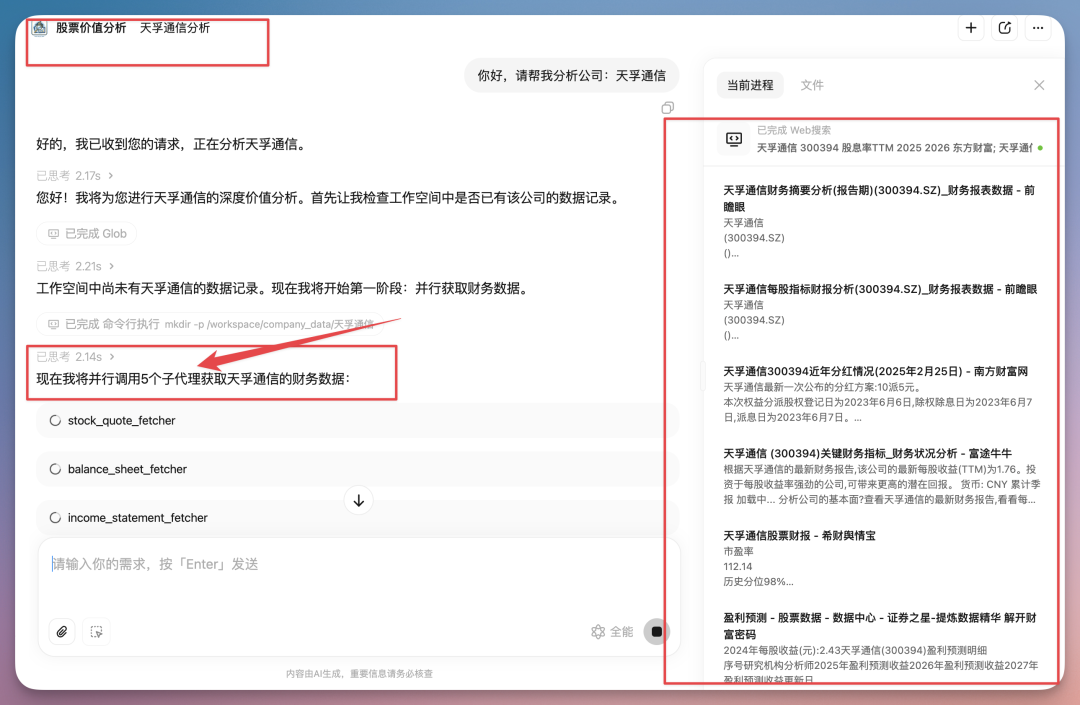Open a new conversation with the plus icon
This screenshot has width=1080, height=705.
(971, 27)
